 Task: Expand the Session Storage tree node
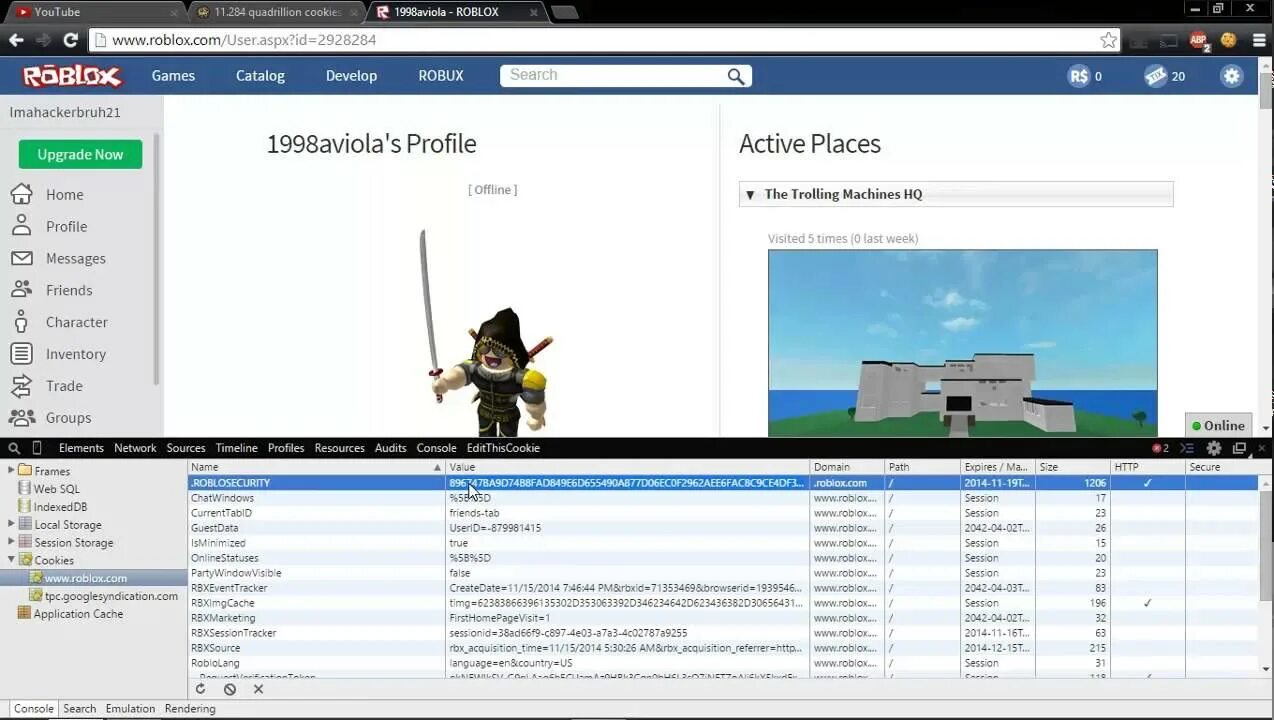click(11, 542)
